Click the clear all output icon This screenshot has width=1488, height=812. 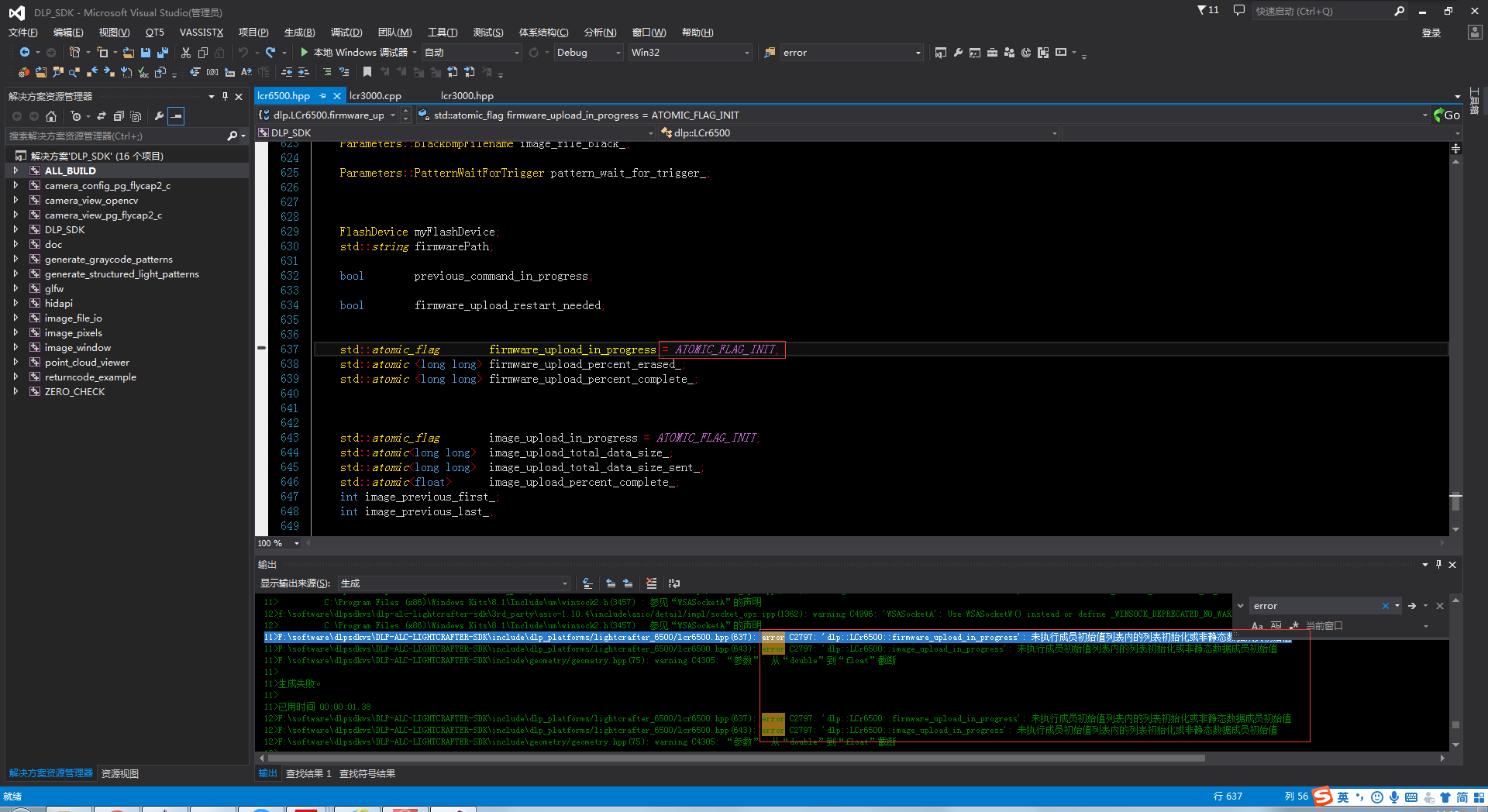[x=651, y=583]
